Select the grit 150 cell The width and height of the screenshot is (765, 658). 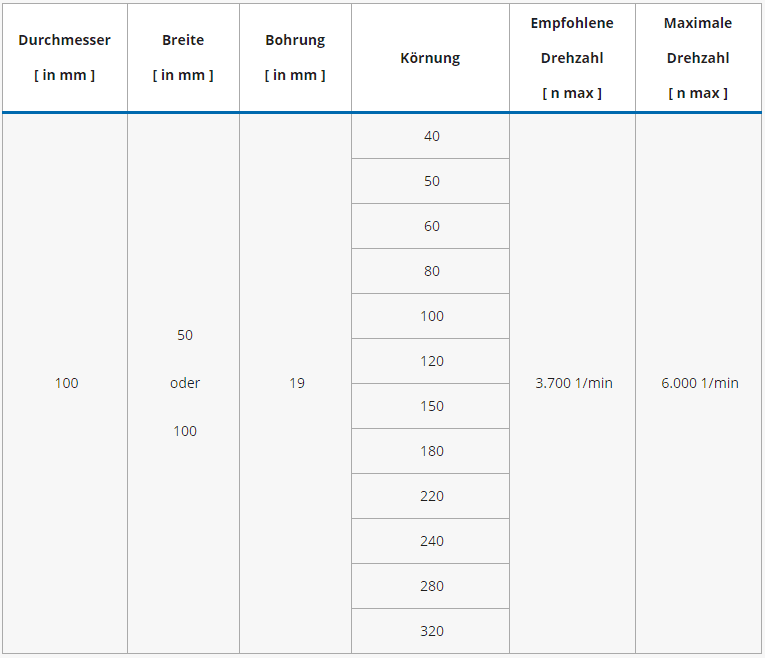[431, 406]
